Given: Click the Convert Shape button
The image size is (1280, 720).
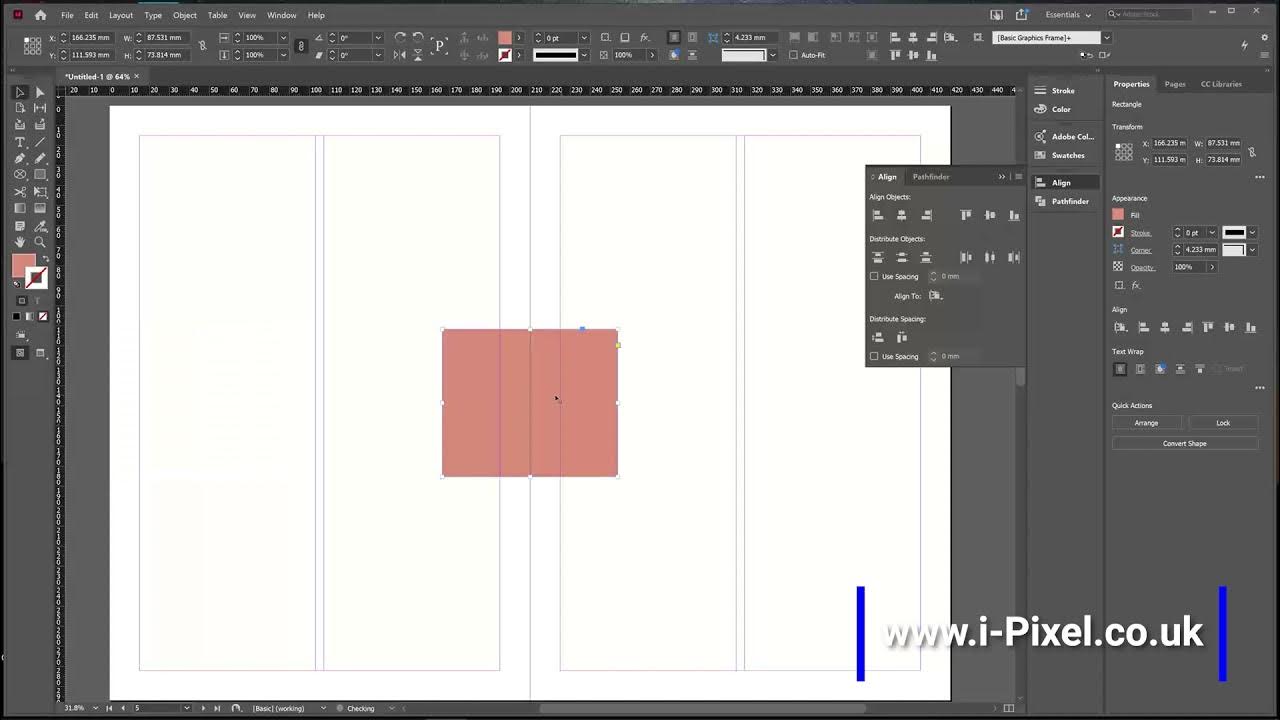Looking at the screenshot, I should click(1185, 443).
